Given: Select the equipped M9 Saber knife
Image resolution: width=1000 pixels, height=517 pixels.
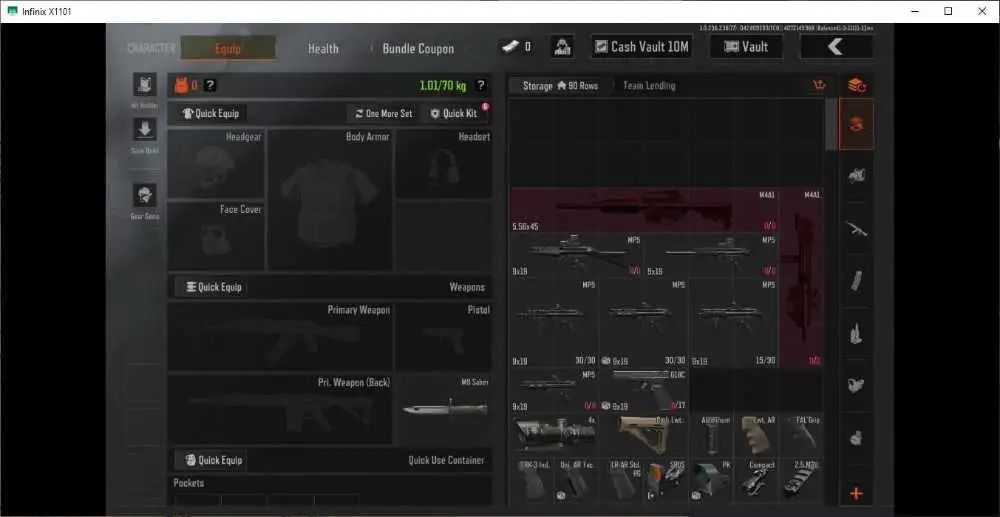Looking at the screenshot, I should pyautogui.click(x=443, y=409).
